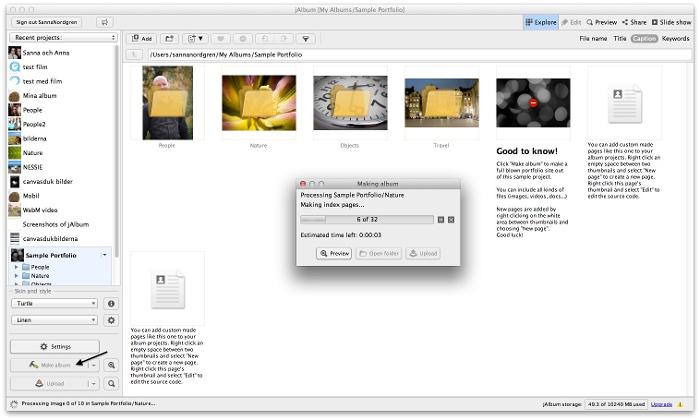Click the magnifier icon beside Upload

pyautogui.click(x=111, y=384)
